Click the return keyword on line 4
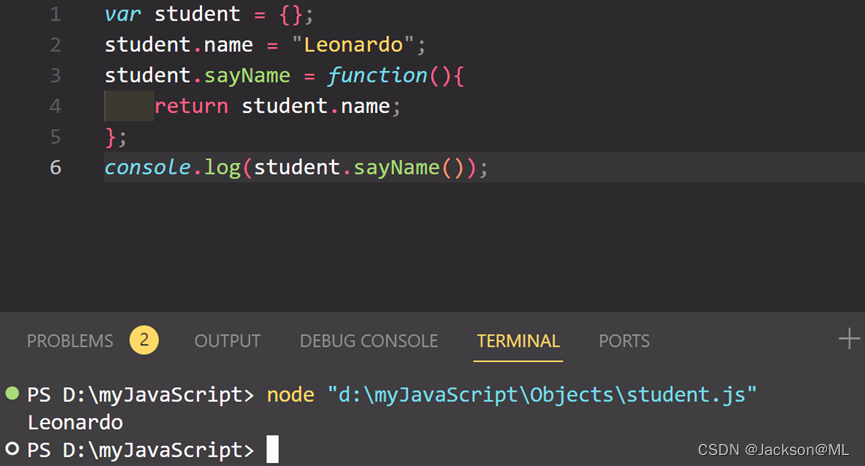This screenshot has width=865, height=466. [191, 106]
